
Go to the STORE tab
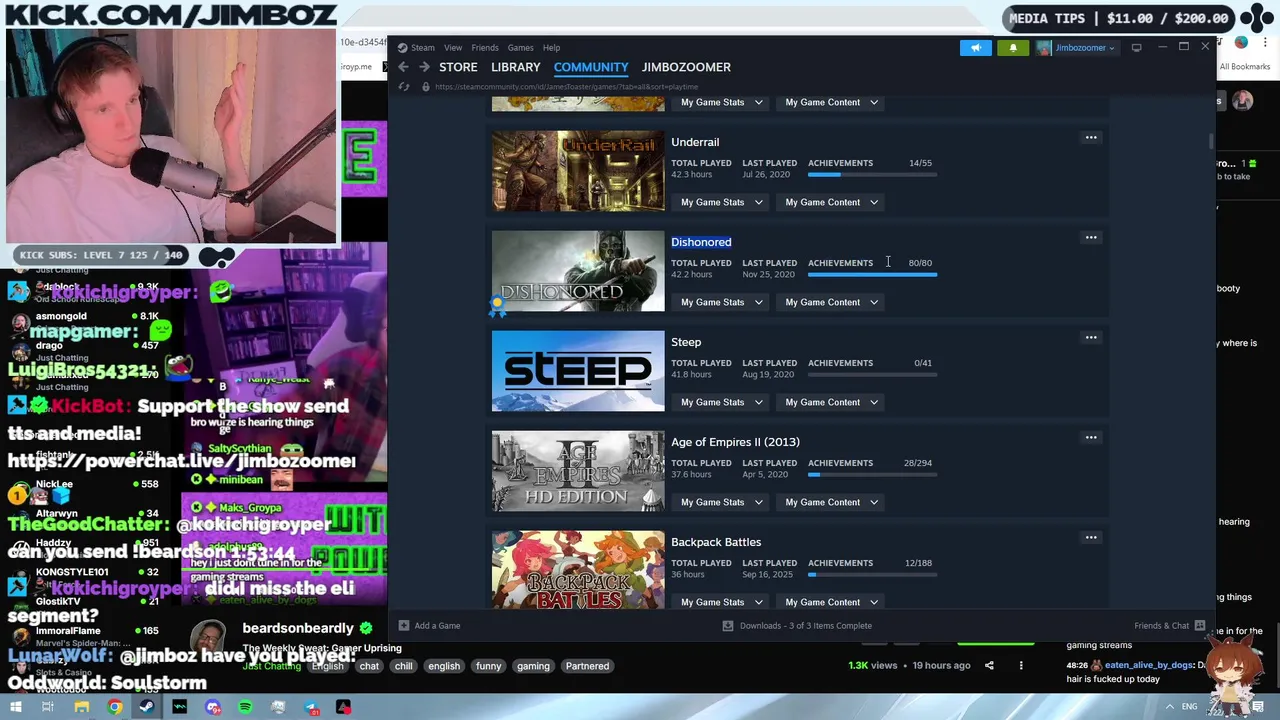(458, 67)
